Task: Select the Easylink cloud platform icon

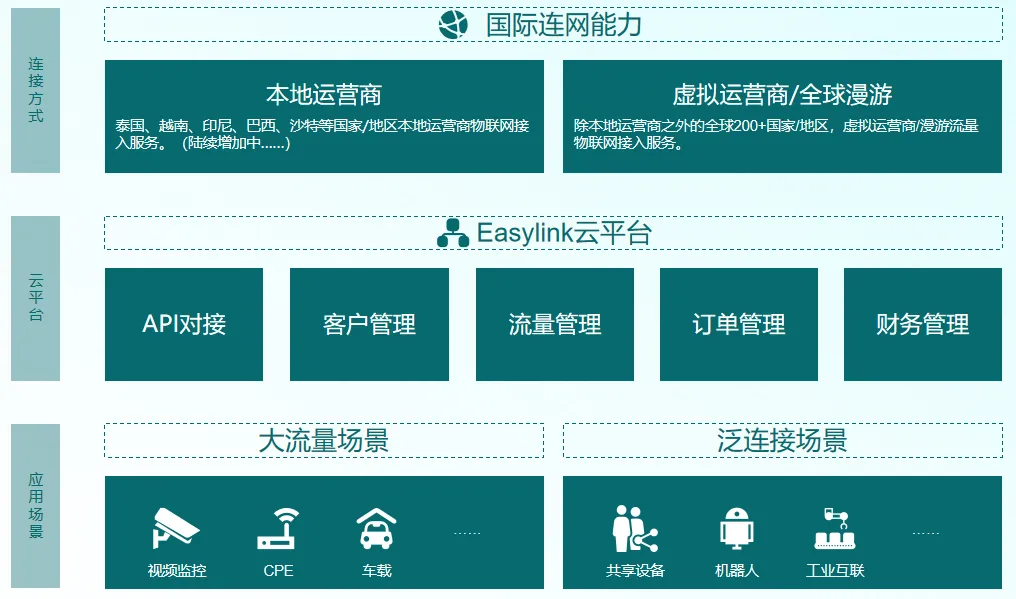Action: coord(452,232)
